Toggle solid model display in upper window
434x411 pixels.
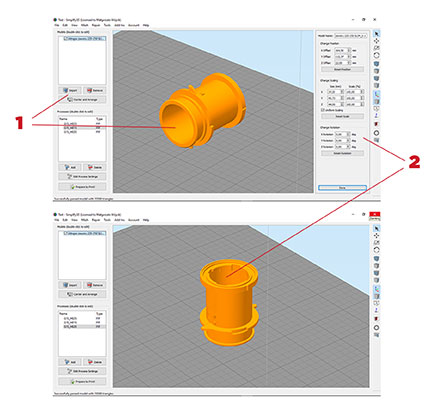376,101
